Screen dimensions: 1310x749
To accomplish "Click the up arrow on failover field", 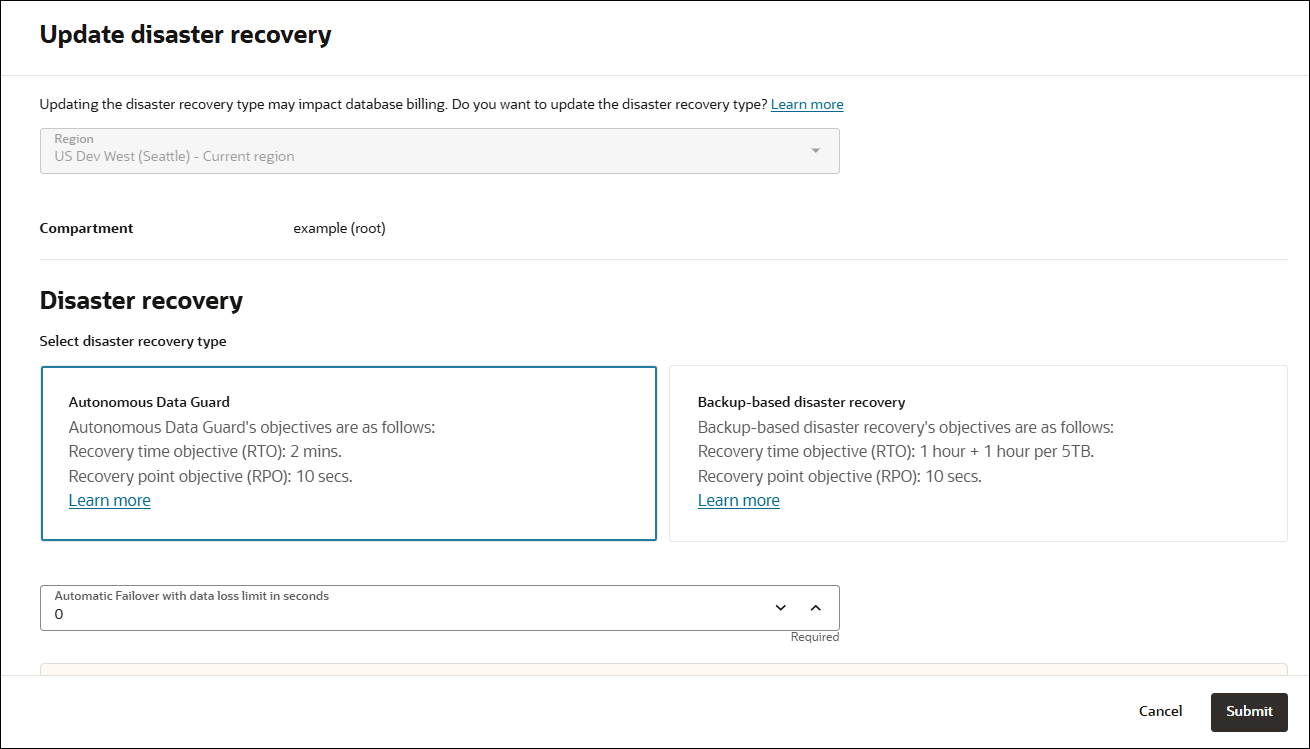I will tap(816, 607).
